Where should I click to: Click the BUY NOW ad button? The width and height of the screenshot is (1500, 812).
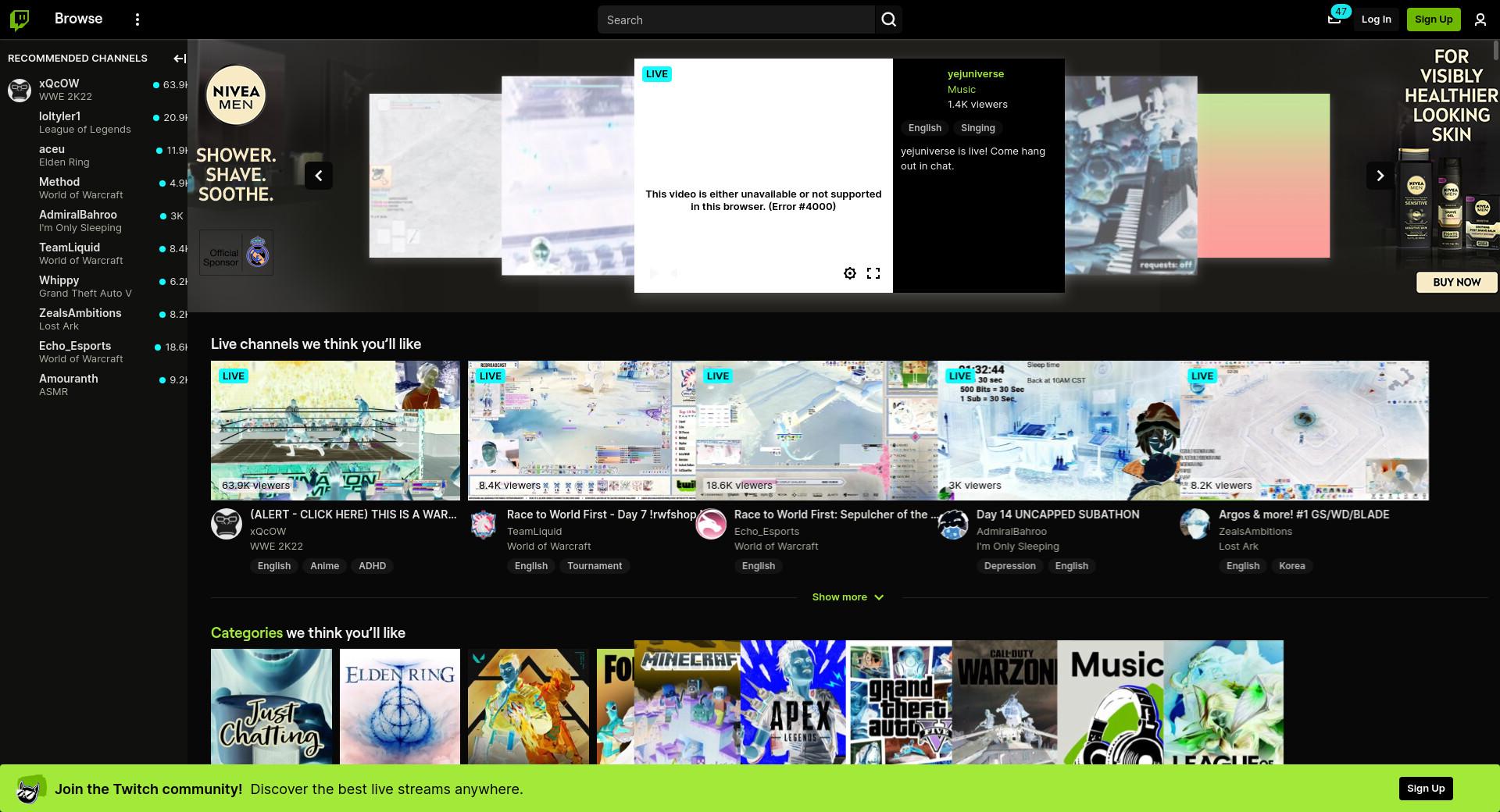[1457, 282]
